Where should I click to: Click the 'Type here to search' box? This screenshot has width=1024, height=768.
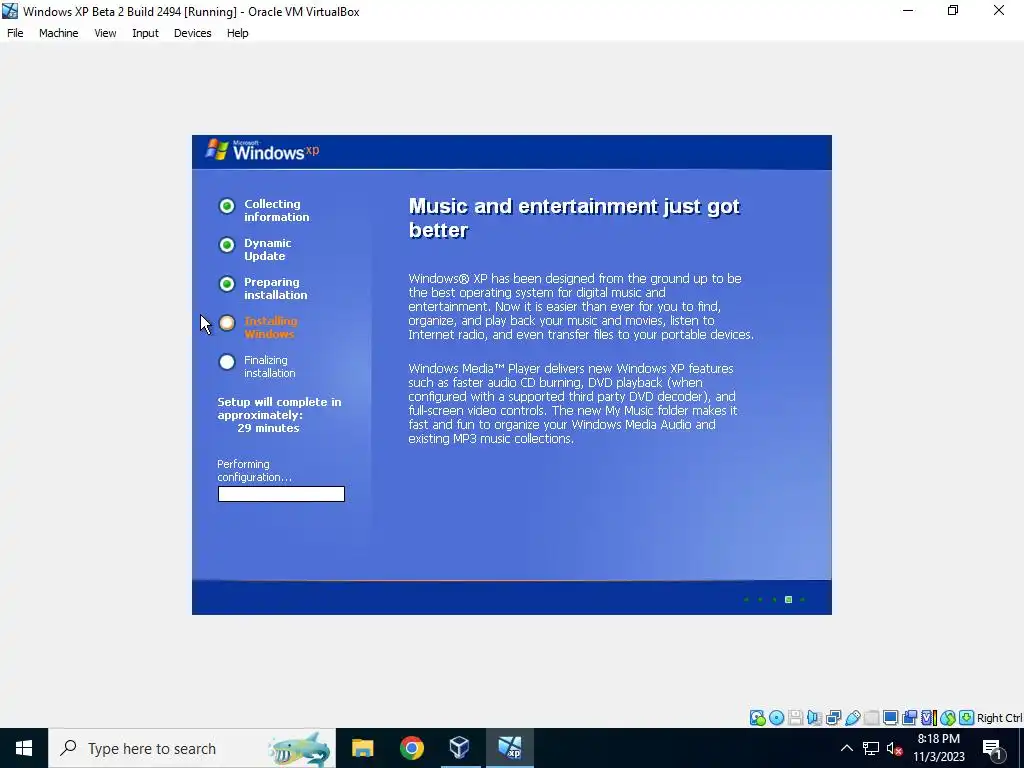click(192, 748)
